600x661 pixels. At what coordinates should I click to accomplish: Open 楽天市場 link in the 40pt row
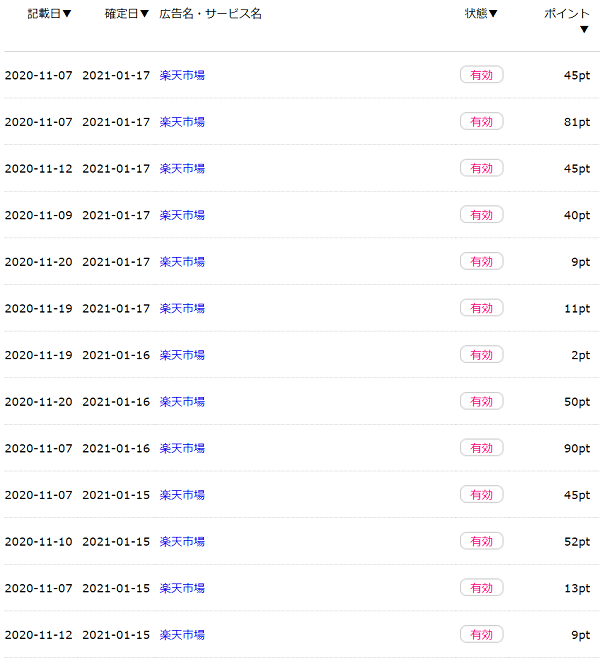182,215
